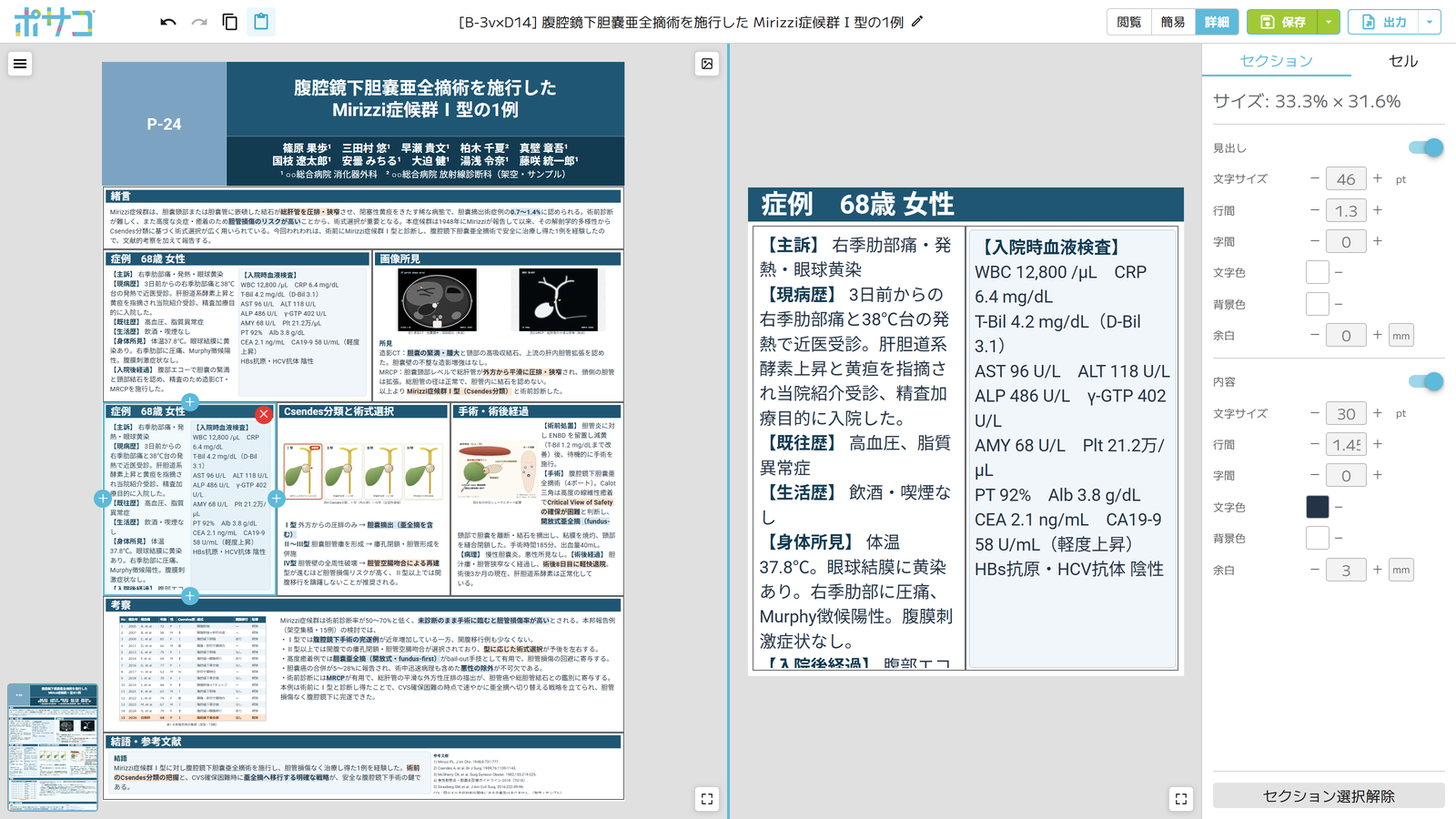Click the copy icon in toolbar
Image resolution: width=1456 pixels, height=819 pixels.
[x=230, y=22]
